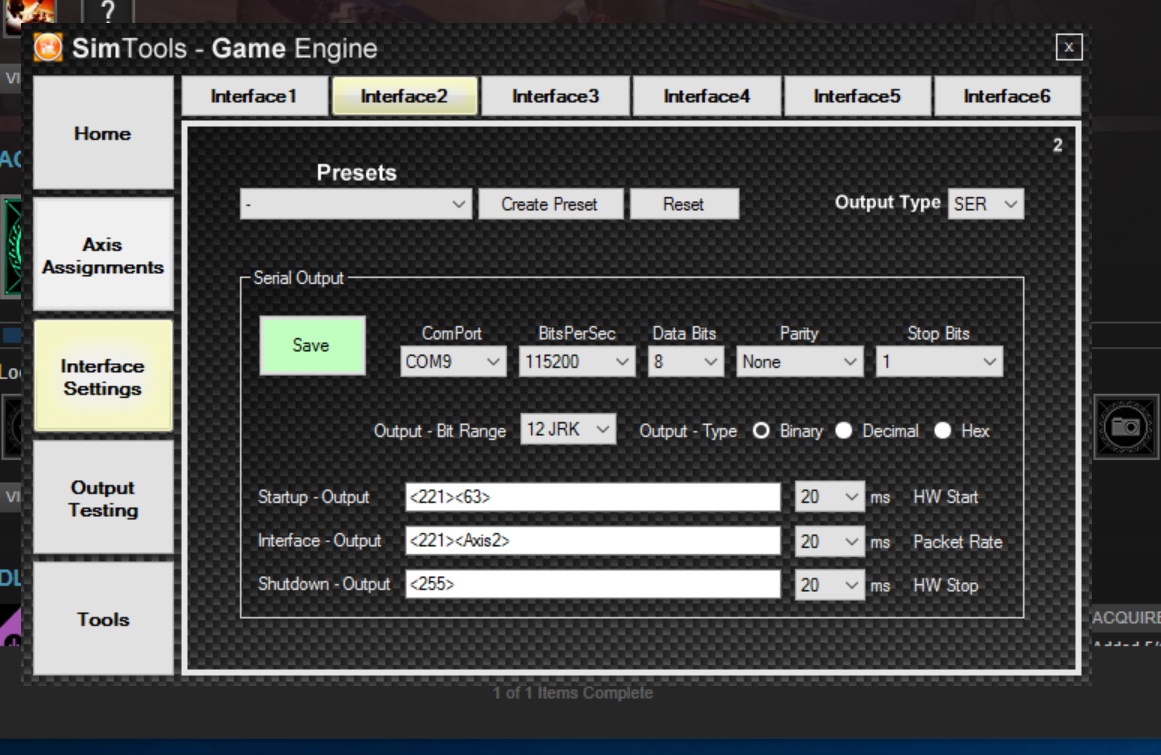
Task: Go to the Home section
Action: coord(103,133)
